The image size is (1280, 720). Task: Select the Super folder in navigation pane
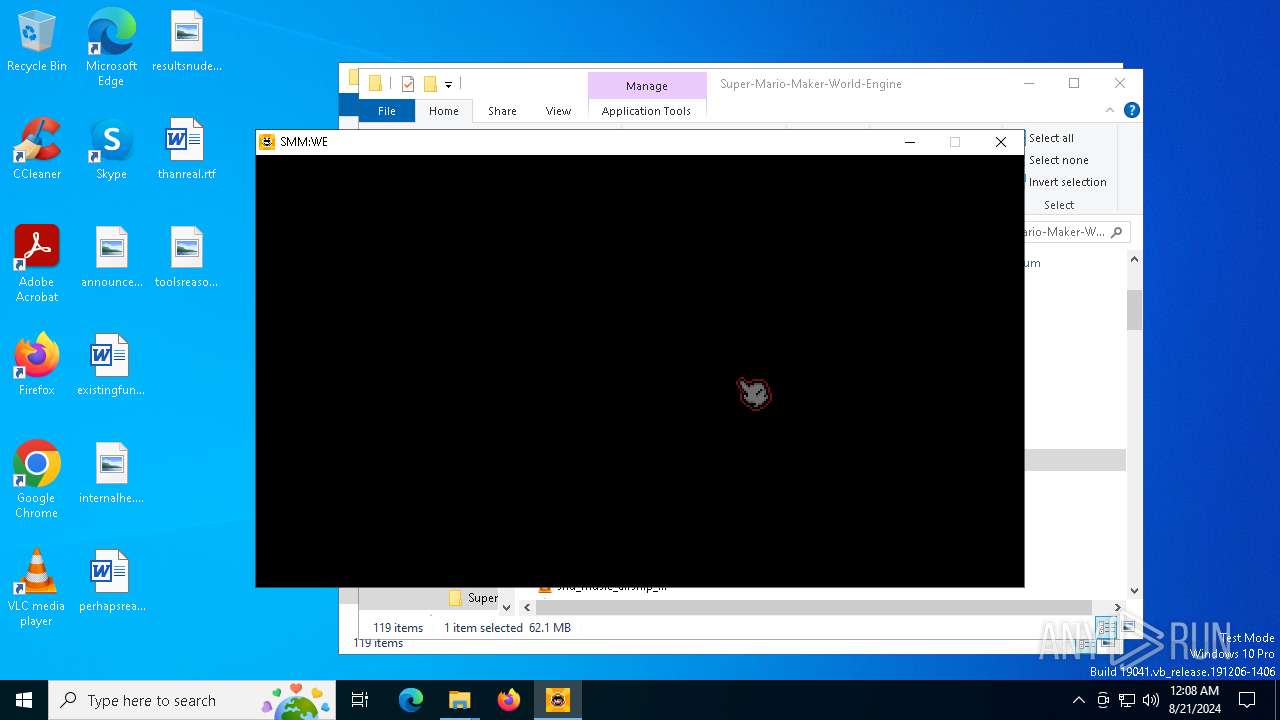tap(473, 598)
